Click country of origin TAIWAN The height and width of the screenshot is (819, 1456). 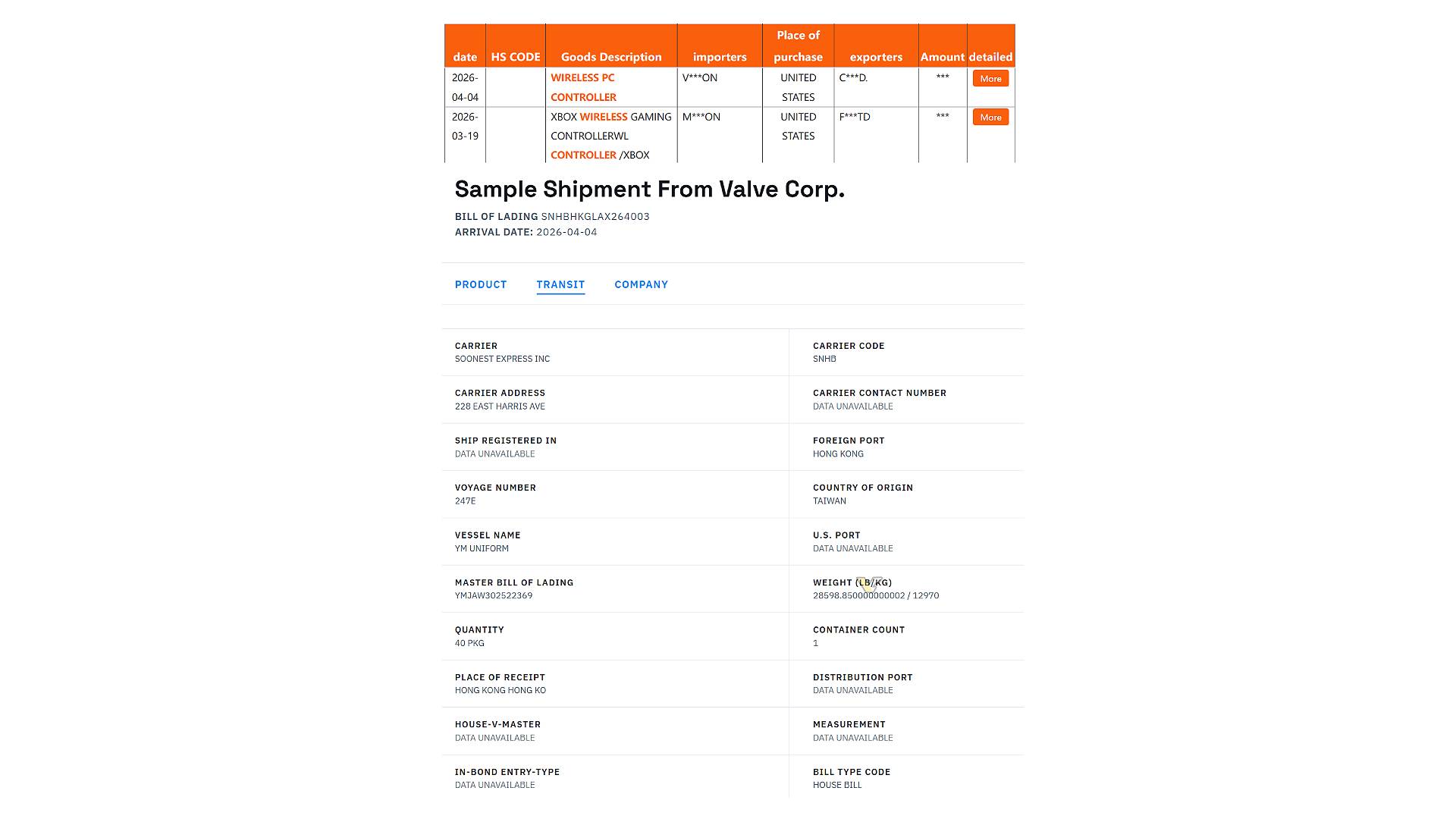click(x=828, y=500)
